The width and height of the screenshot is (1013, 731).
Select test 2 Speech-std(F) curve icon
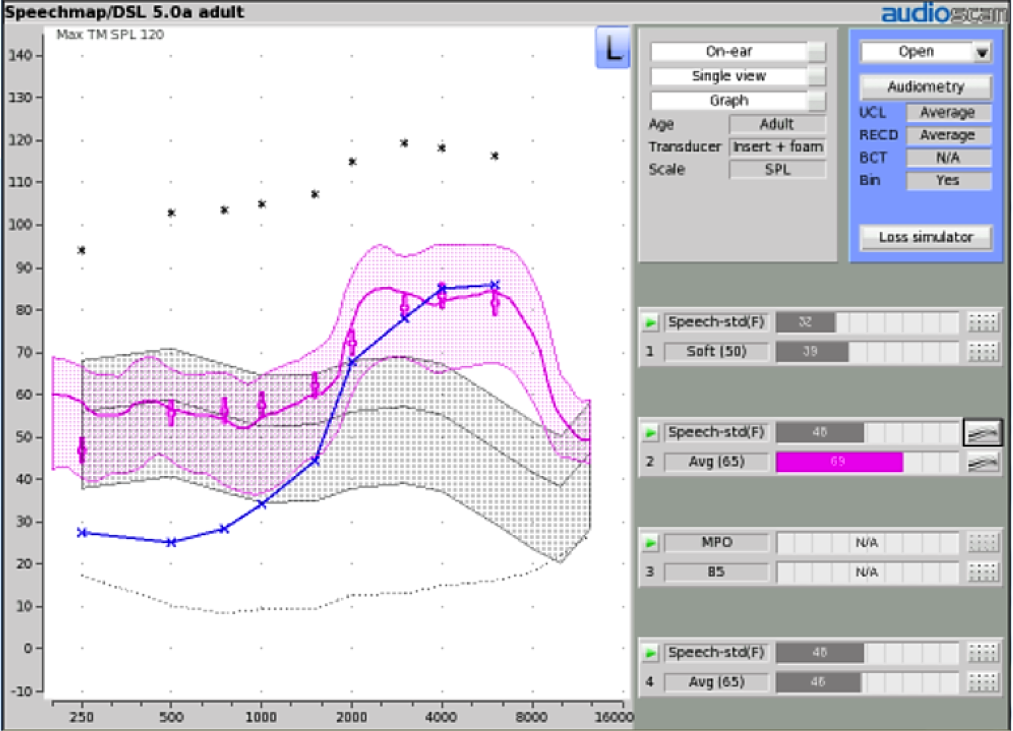(983, 432)
